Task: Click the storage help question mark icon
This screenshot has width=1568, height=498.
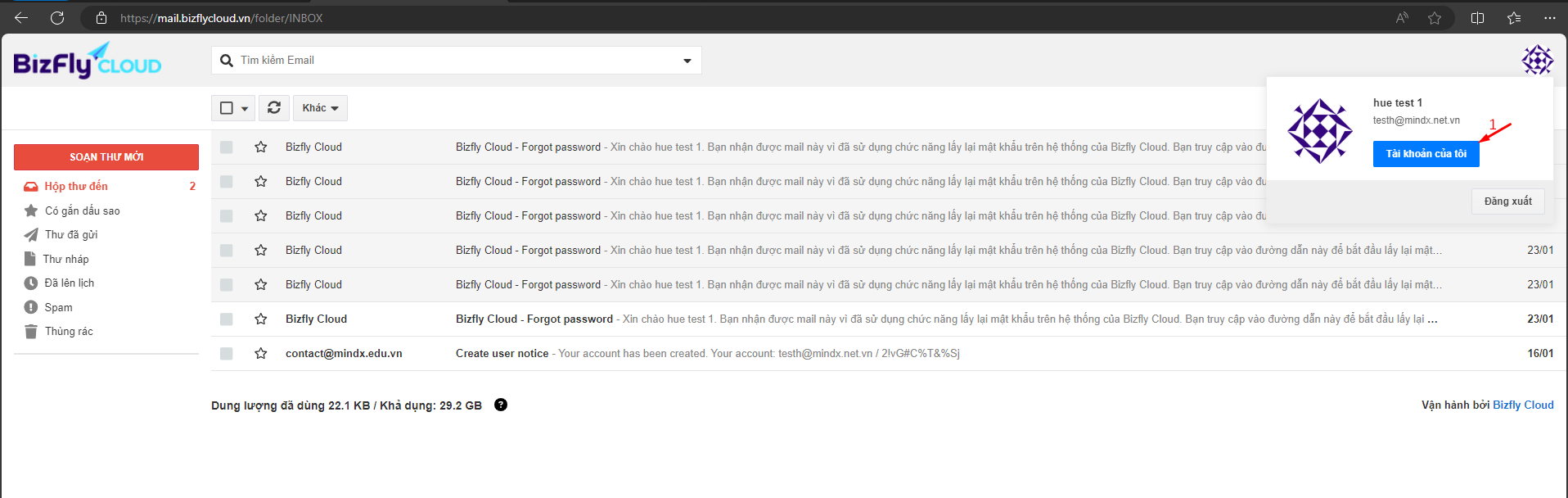Action: pos(501,405)
